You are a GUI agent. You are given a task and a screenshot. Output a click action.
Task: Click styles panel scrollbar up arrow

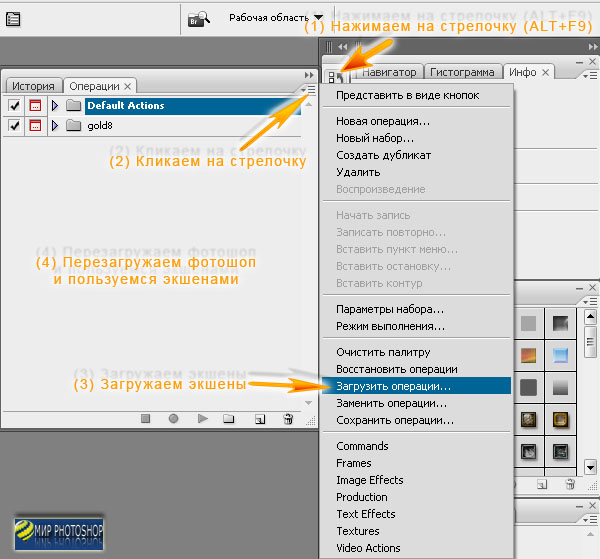click(x=590, y=317)
